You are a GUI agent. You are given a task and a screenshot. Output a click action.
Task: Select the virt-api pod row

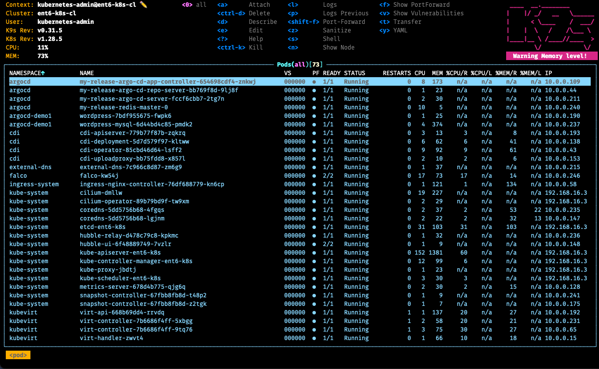(x=300, y=312)
